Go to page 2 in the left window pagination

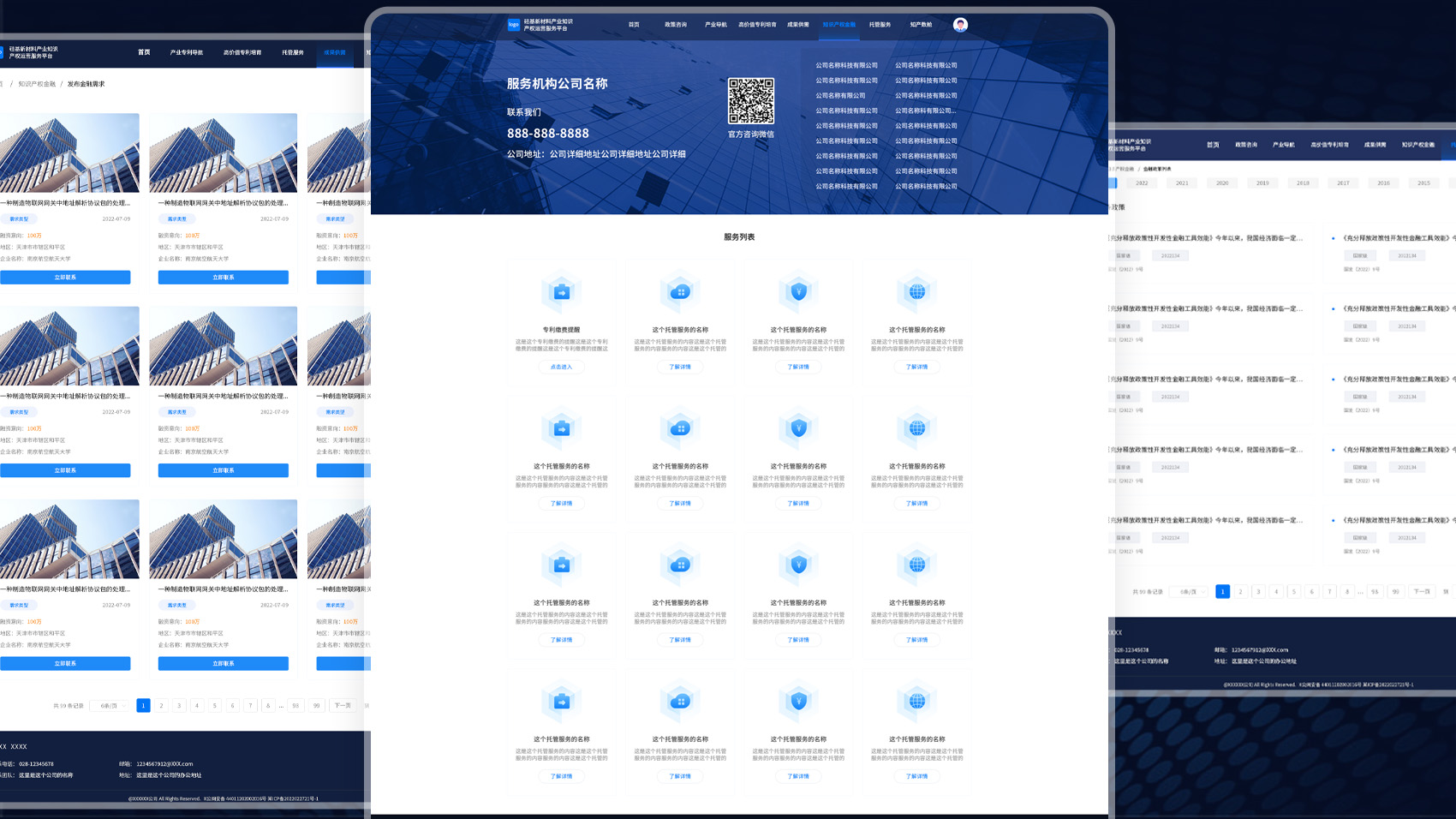click(x=161, y=706)
